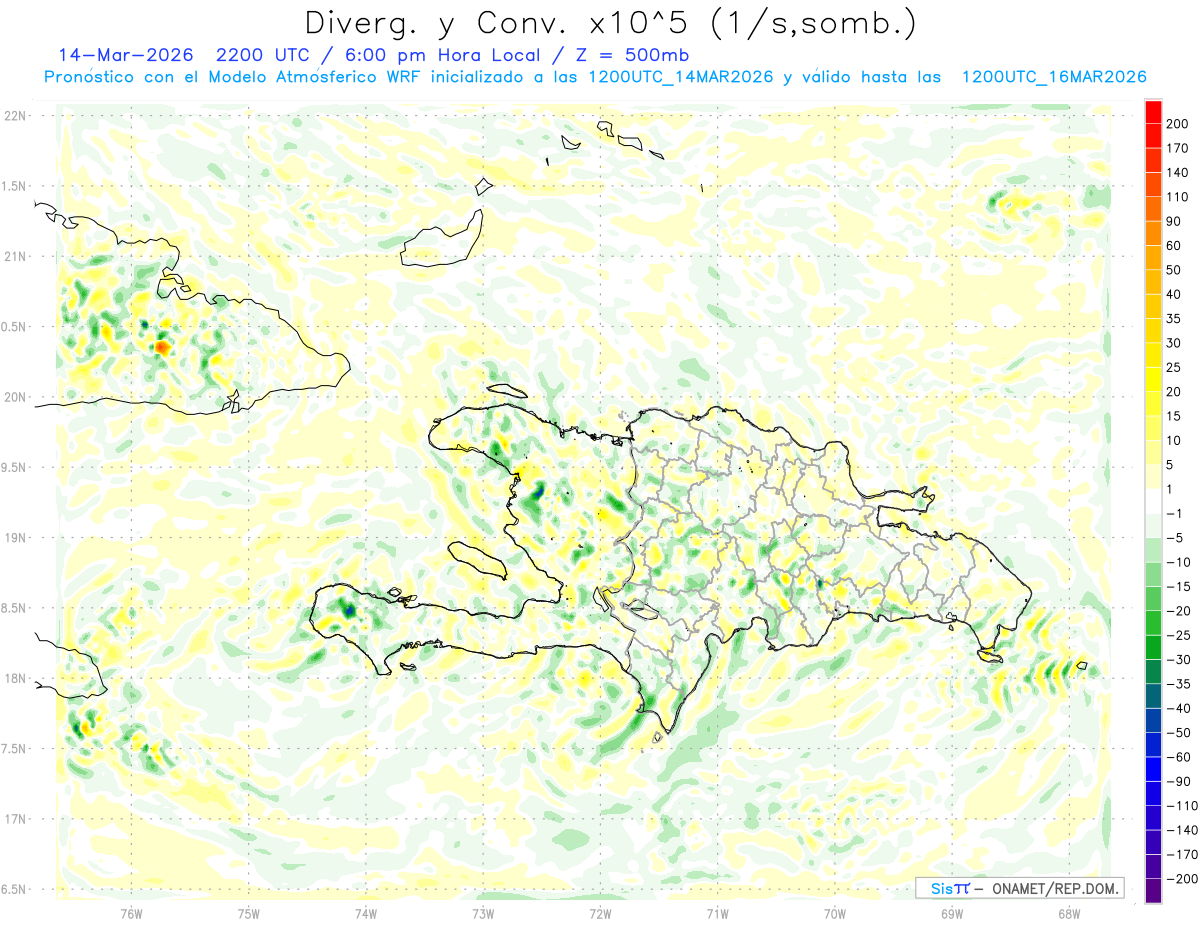
Task: Click the "72W" longitude label
Action: (x=600, y=914)
